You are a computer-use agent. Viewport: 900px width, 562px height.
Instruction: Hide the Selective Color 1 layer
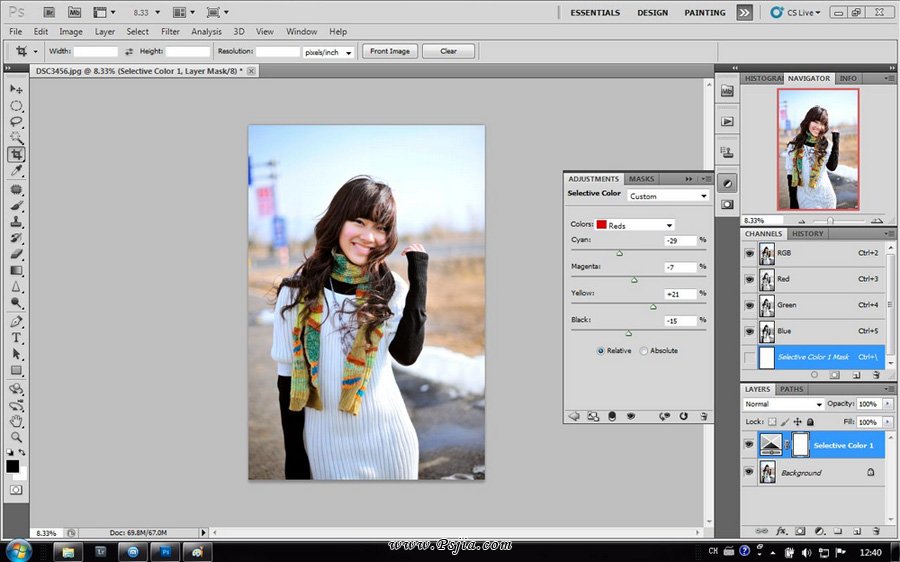pyautogui.click(x=750, y=445)
